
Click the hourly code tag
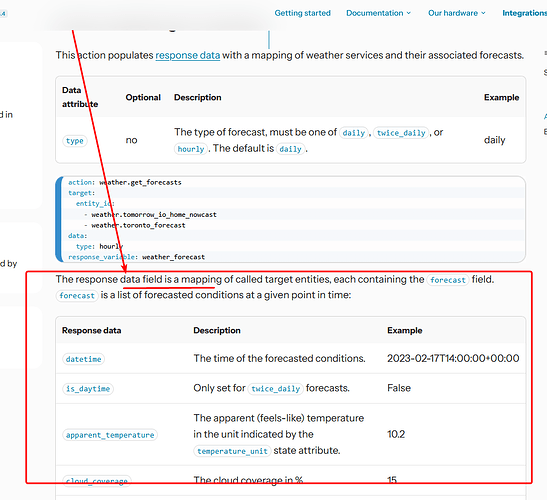click(x=191, y=149)
